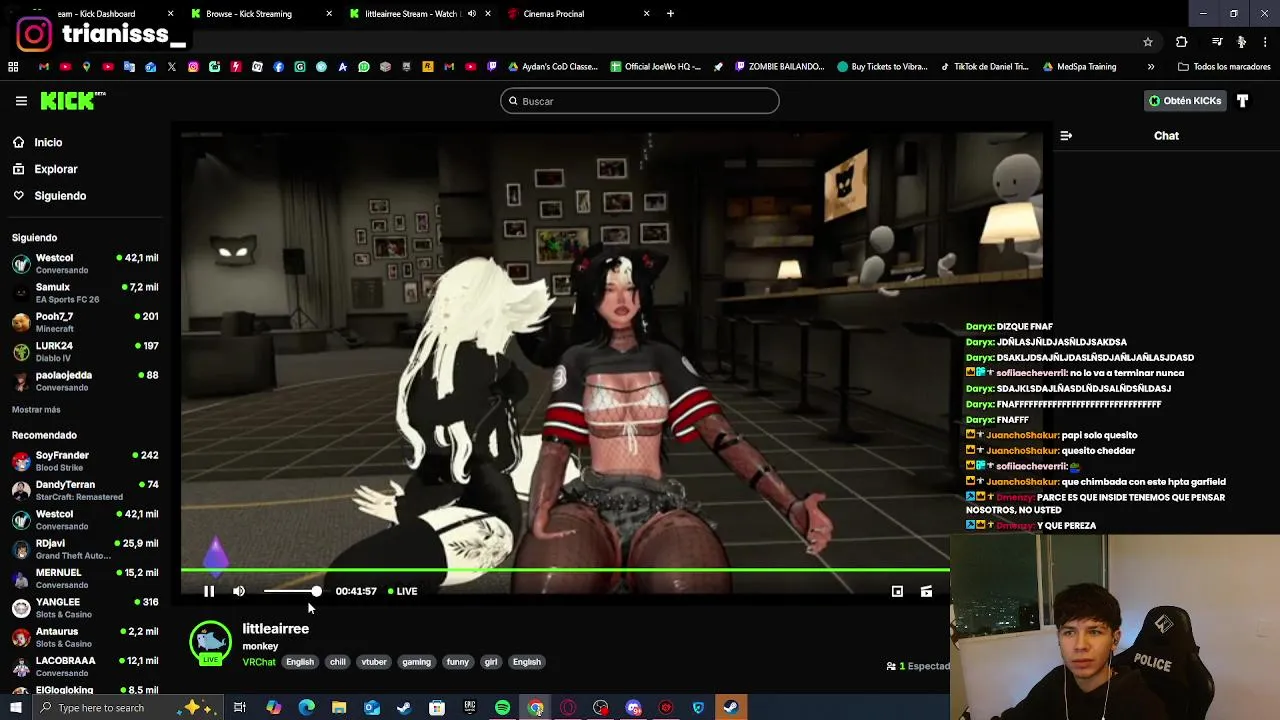
Task: Open Chrome three-dot menu
Action: coord(1266,42)
